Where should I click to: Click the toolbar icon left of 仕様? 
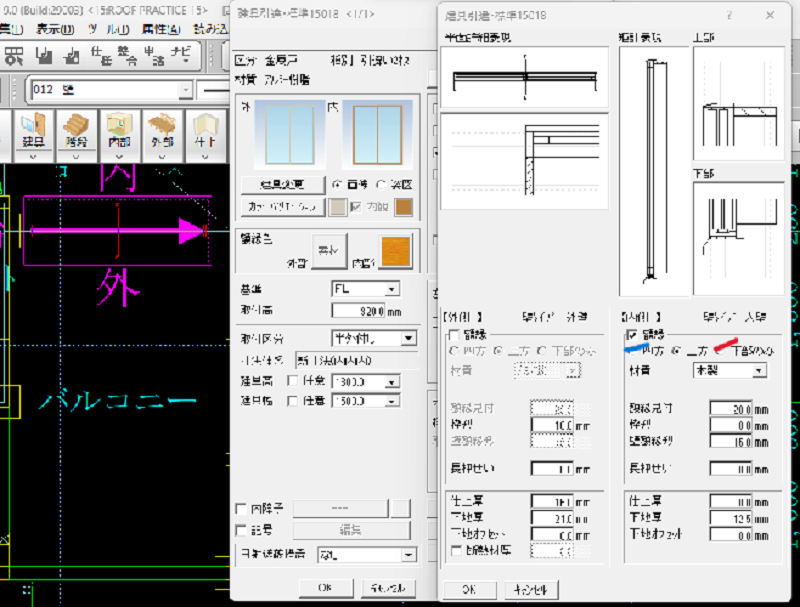[x=72, y=56]
